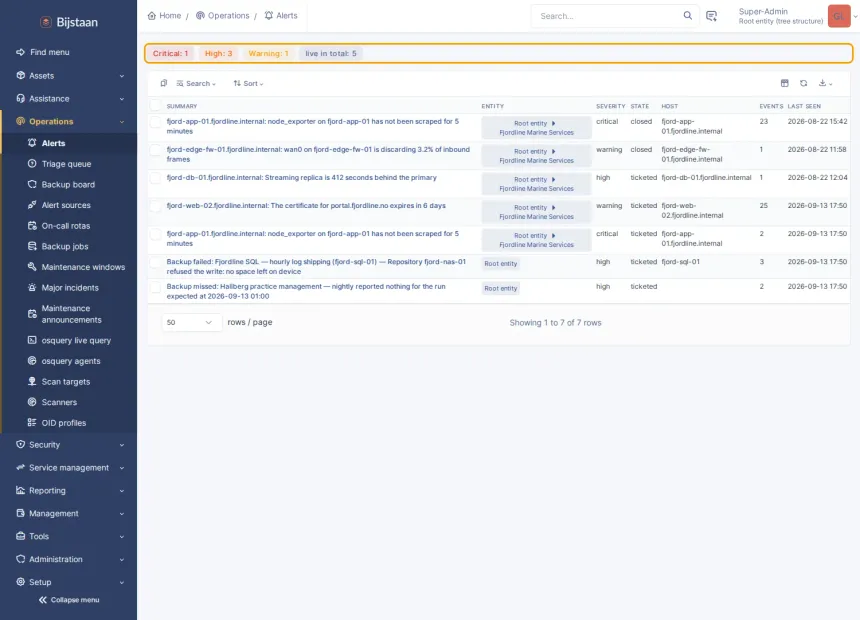860x620 pixels.
Task: Open the export download menu
Action: pos(825,83)
